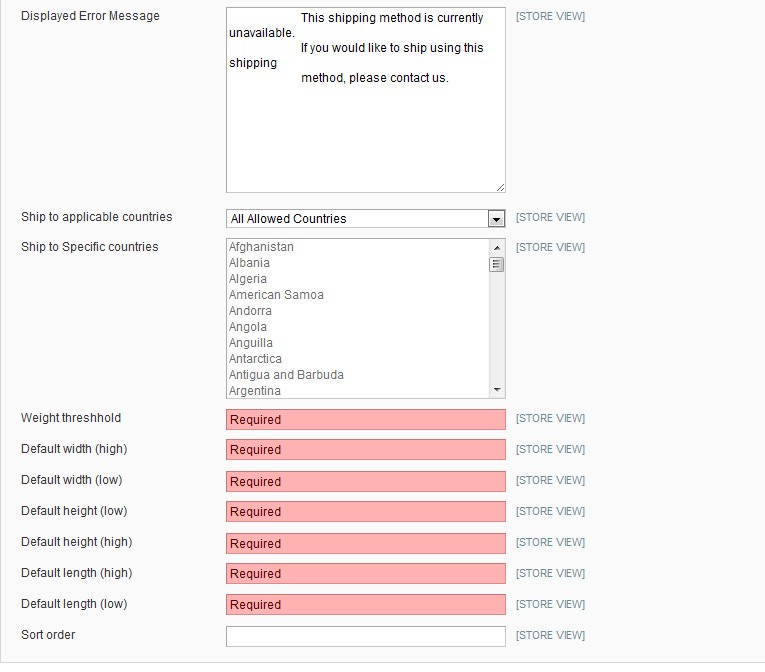Image resolution: width=765 pixels, height=672 pixels.
Task: Focus the Default length (low) field
Action: [365, 605]
